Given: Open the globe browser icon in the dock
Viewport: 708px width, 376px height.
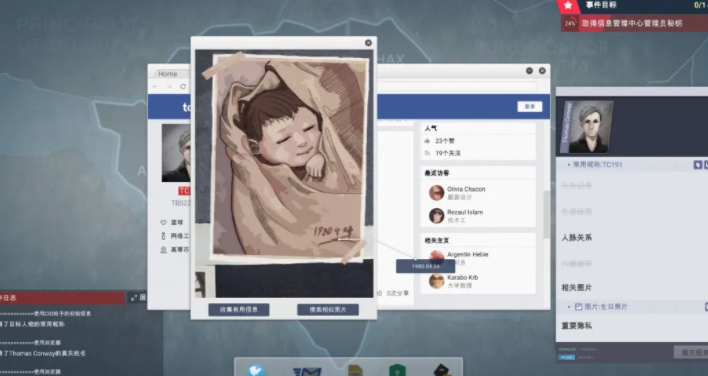Looking at the screenshot, I should click(x=256, y=370).
